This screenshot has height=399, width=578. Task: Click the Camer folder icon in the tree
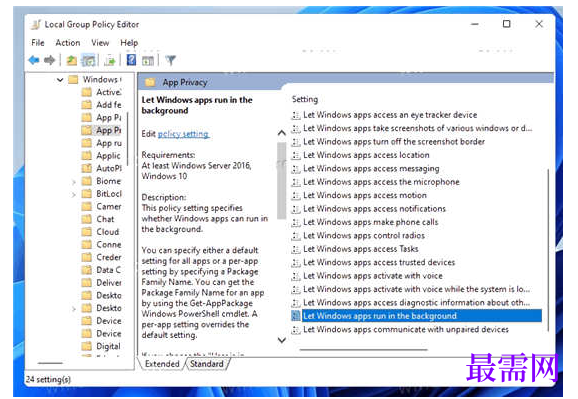coord(87,207)
